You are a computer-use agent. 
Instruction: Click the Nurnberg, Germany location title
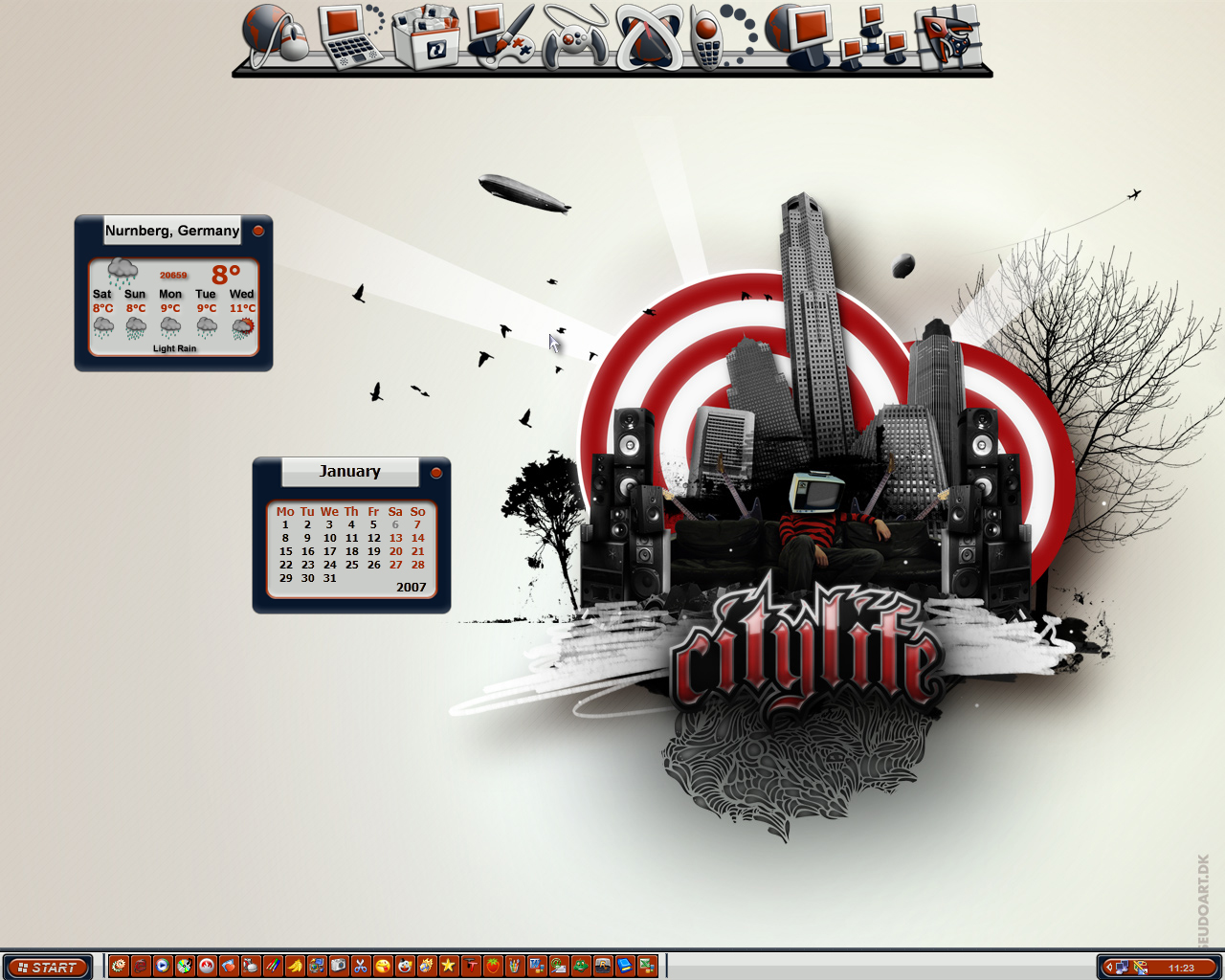[172, 231]
